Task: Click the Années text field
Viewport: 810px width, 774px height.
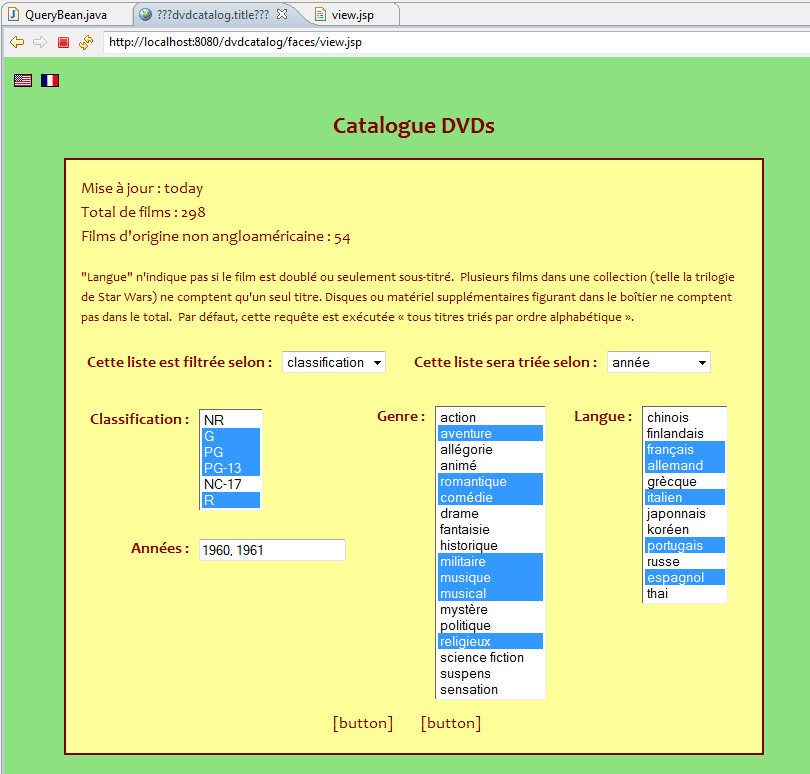Action: tap(272, 550)
